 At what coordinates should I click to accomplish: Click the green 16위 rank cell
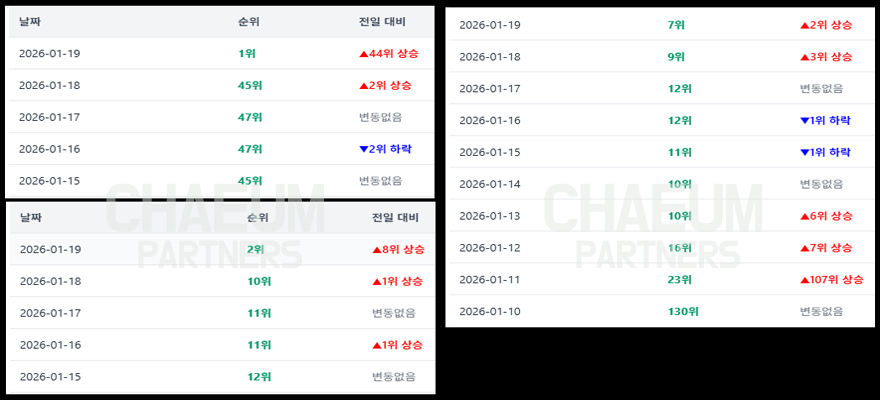[680, 248]
